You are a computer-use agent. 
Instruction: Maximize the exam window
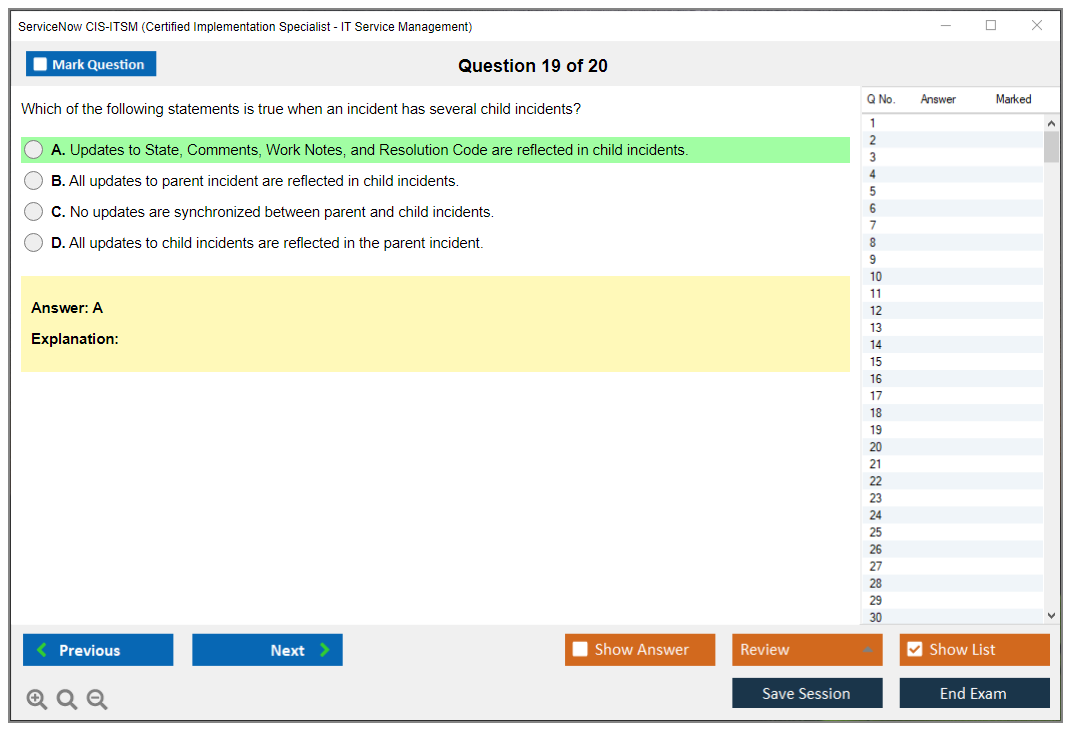[x=991, y=26]
